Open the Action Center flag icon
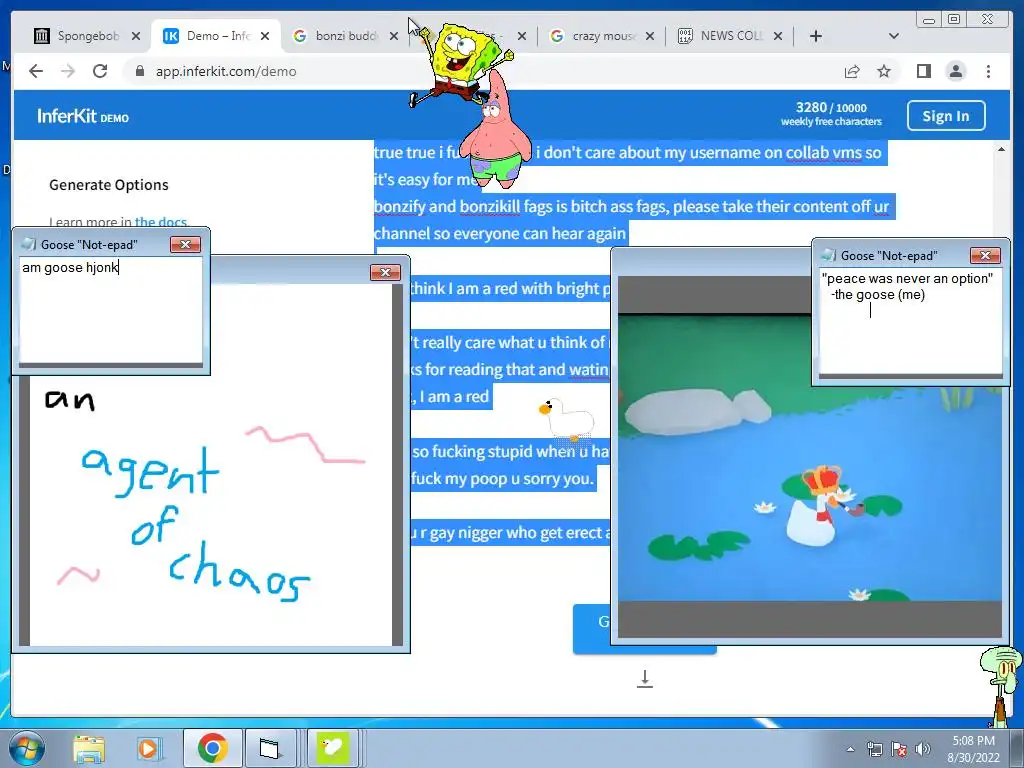Screen dimensions: 1024x768 pos(899,749)
